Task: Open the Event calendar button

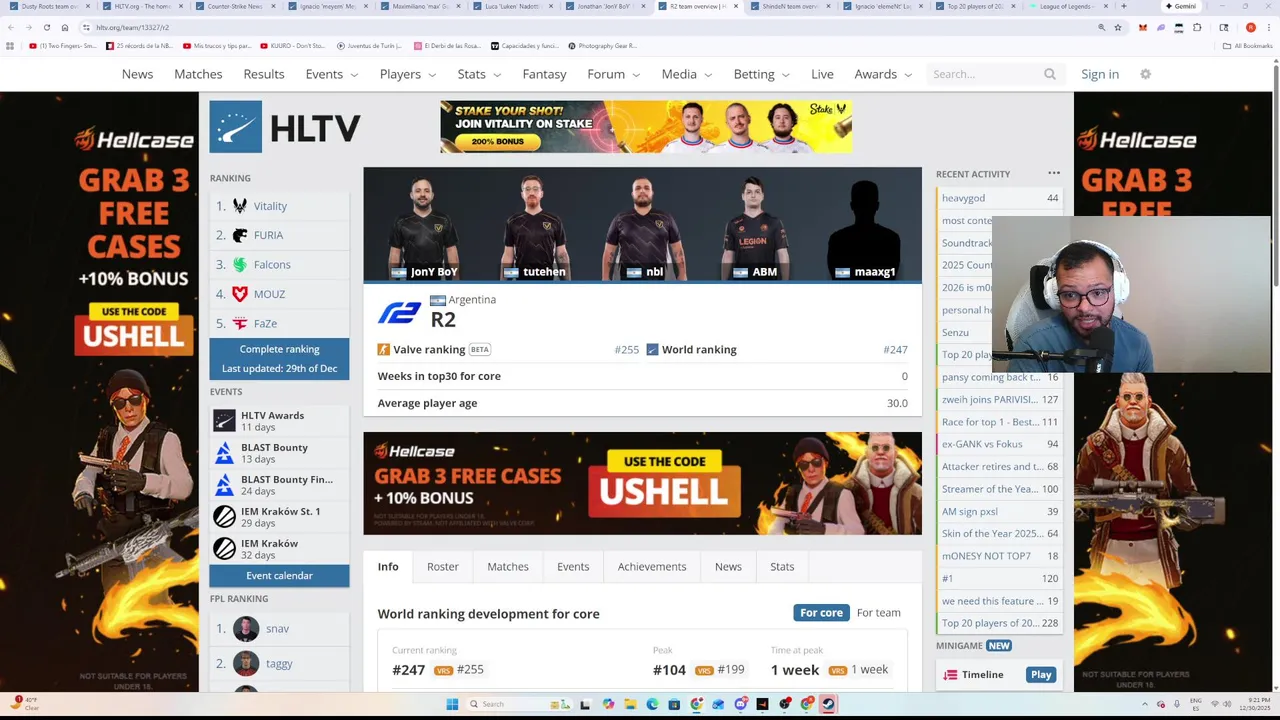Action: (x=279, y=576)
